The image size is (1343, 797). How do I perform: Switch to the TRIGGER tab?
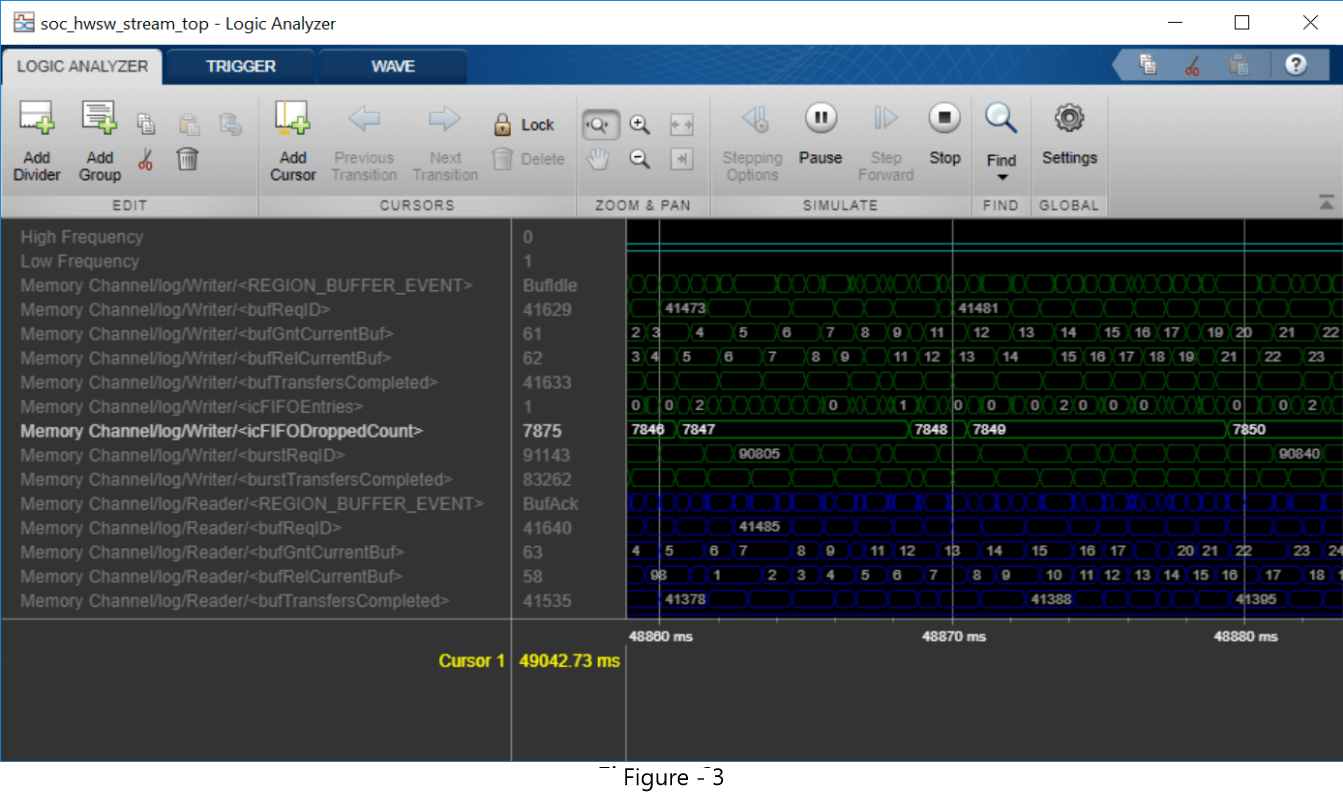click(240, 67)
